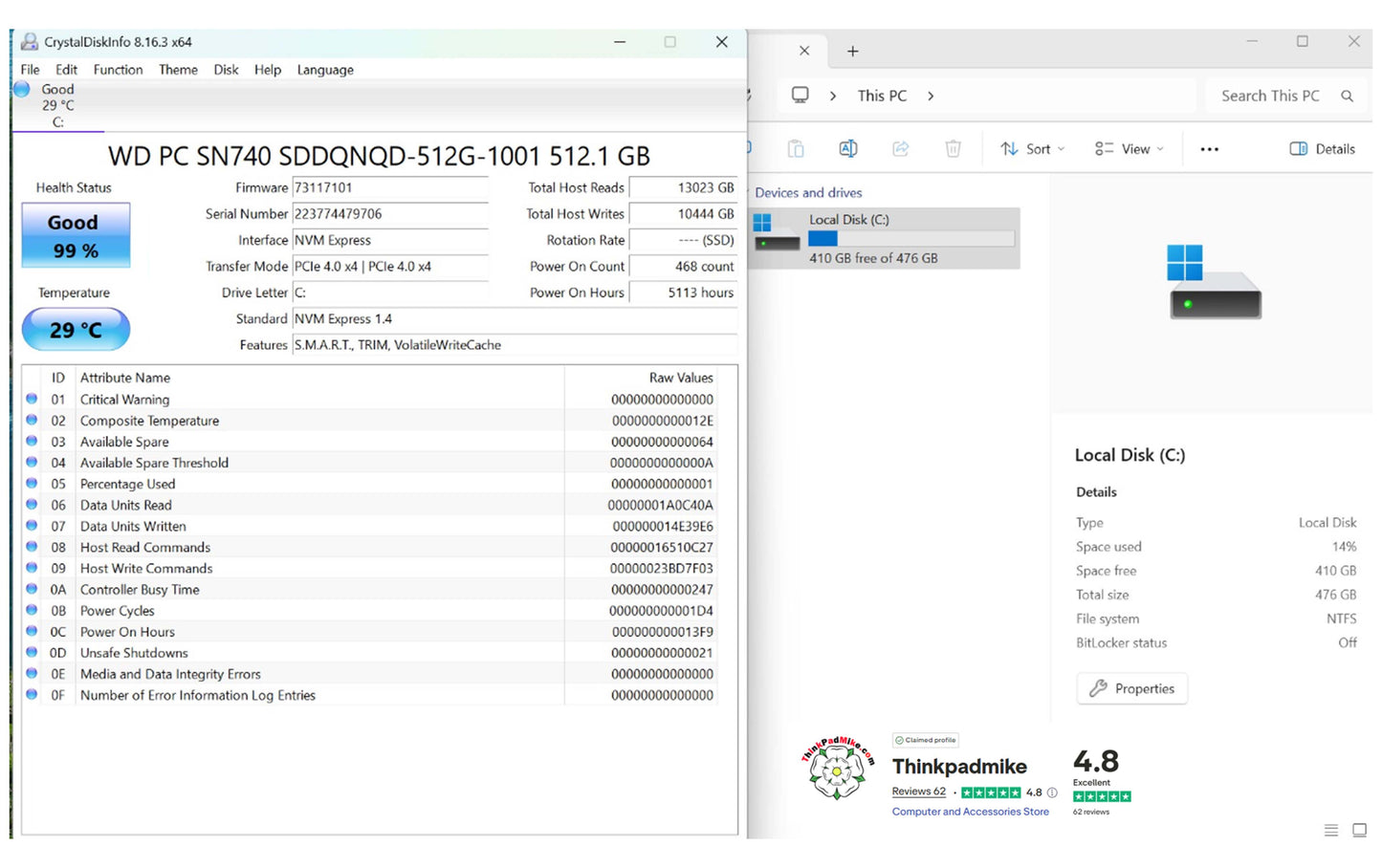Screen dimensions: 1382x868
Task: Click the Rename icon in Explorer toolbar
Action: [x=848, y=149]
